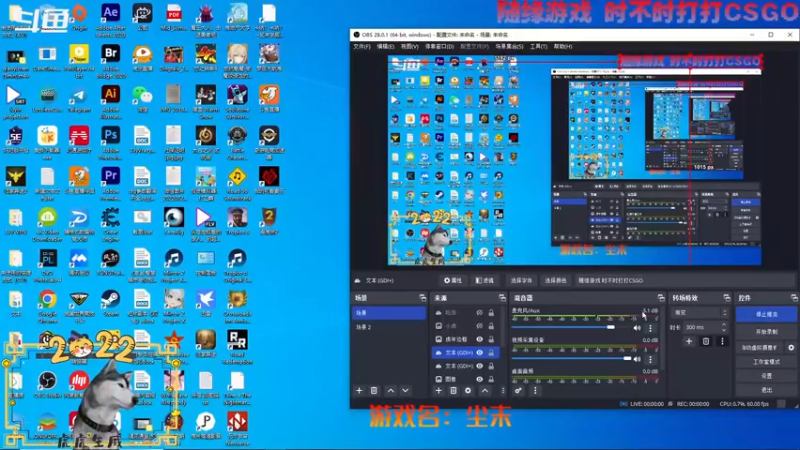Select the Google Chrome desktop icon

point(47,306)
